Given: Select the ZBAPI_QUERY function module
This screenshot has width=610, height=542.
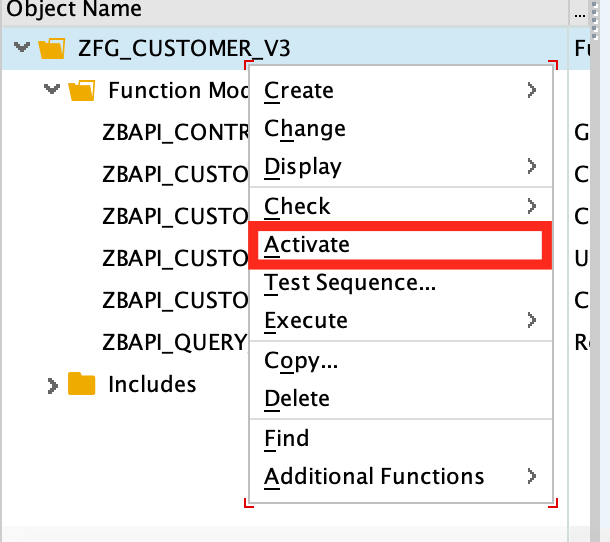Looking at the screenshot, I should (174, 342).
